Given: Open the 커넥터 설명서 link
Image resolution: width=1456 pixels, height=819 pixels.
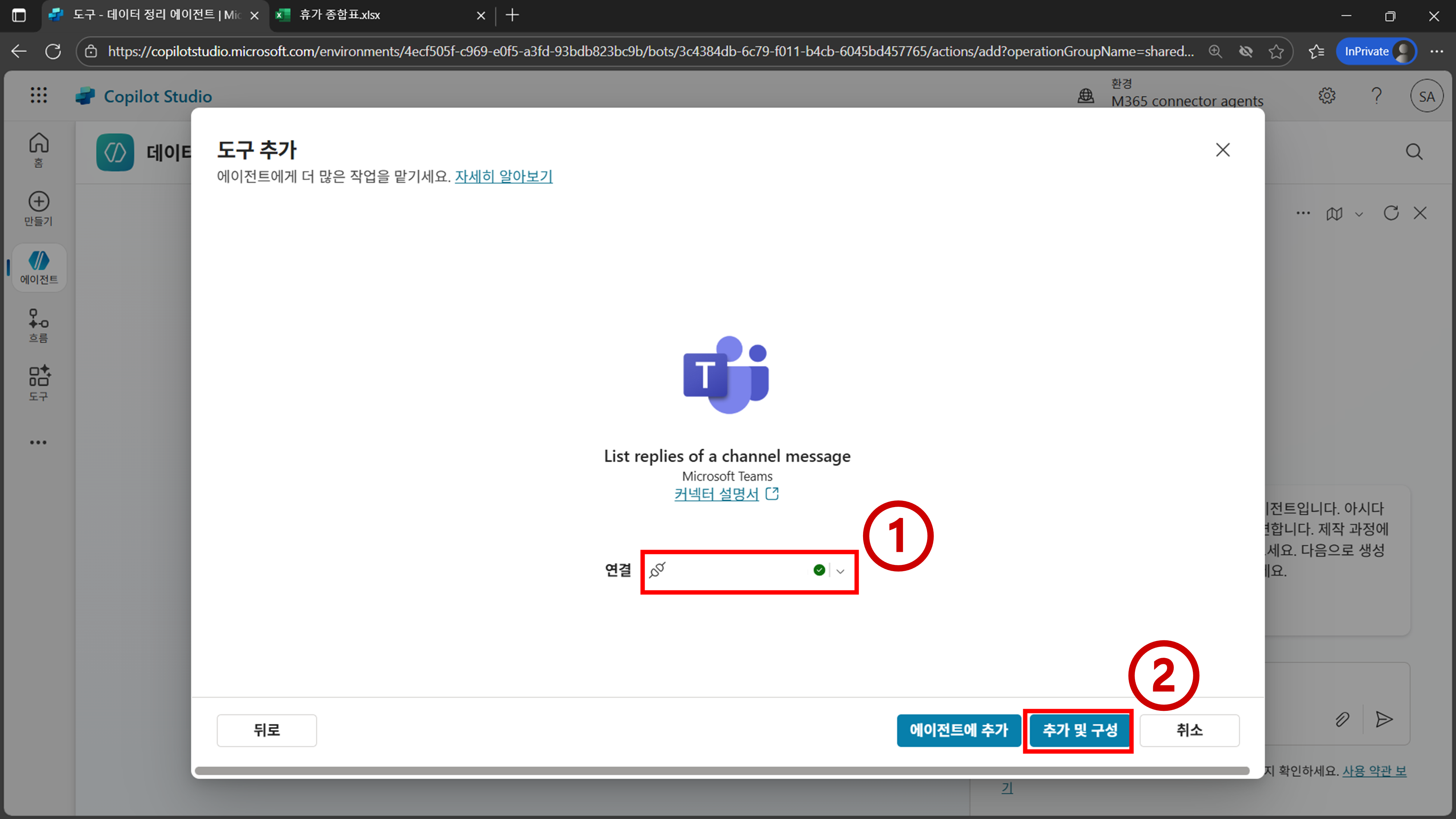Looking at the screenshot, I should (717, 494).
